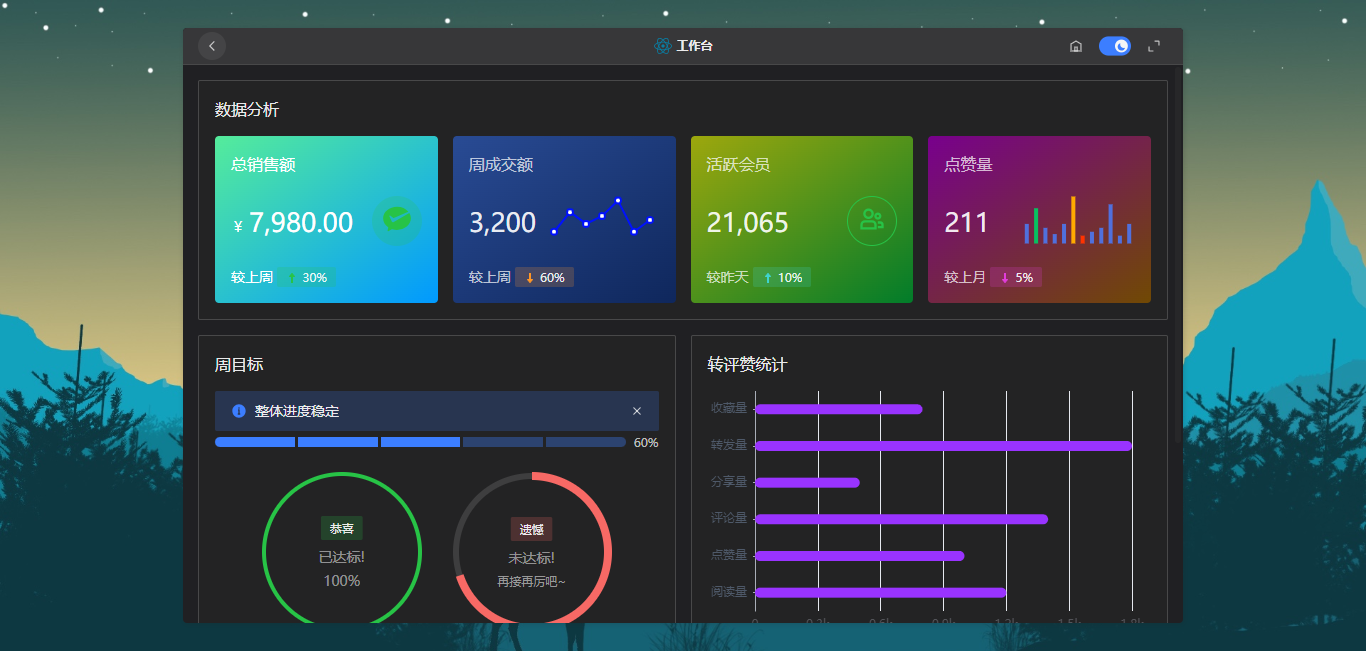Click the 30% increase badge
The height and width of the screenshot is (651, 1366).
(x=307, y=277)
